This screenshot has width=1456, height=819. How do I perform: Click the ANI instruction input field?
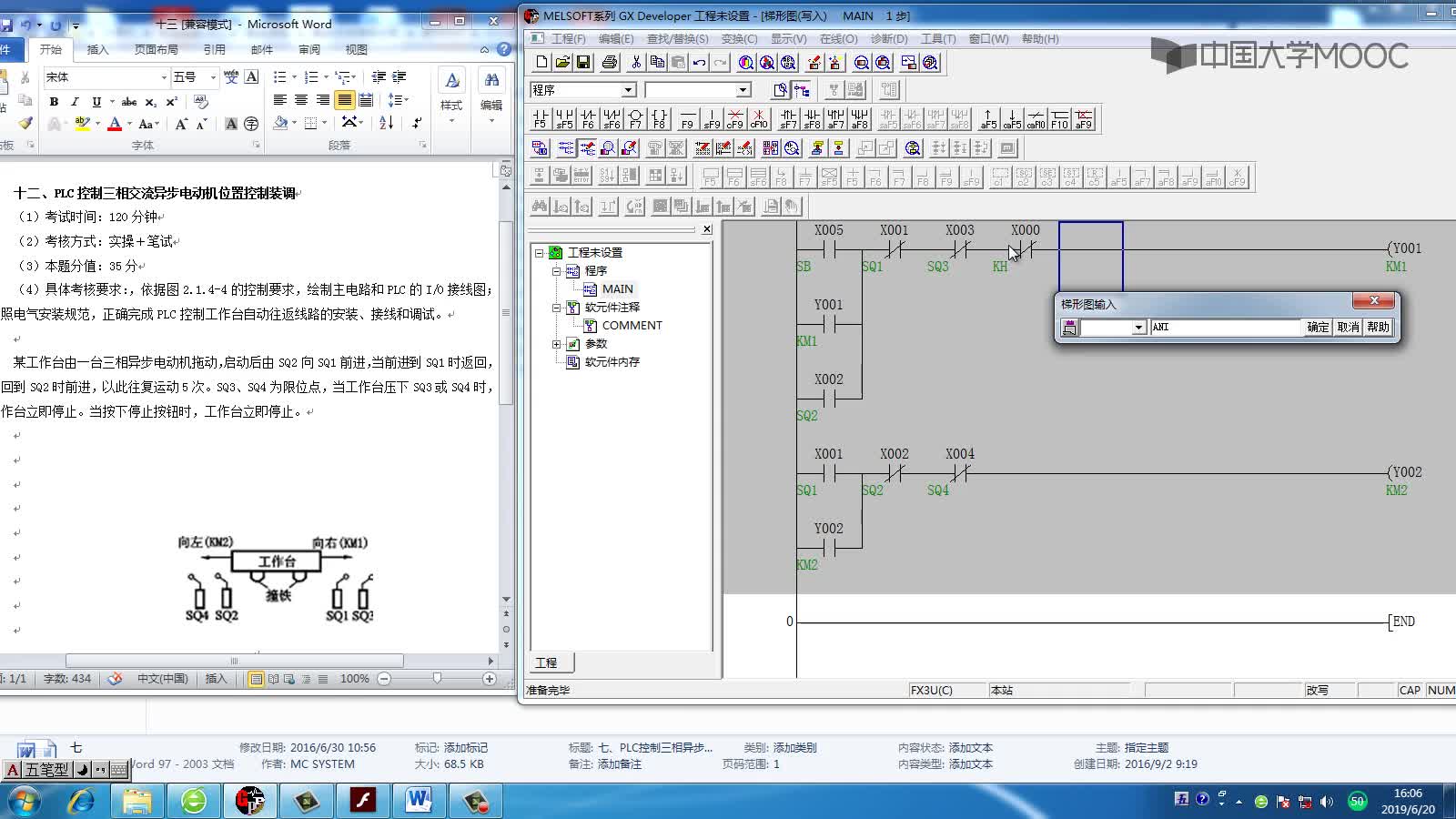click(x=1226, y=328)
